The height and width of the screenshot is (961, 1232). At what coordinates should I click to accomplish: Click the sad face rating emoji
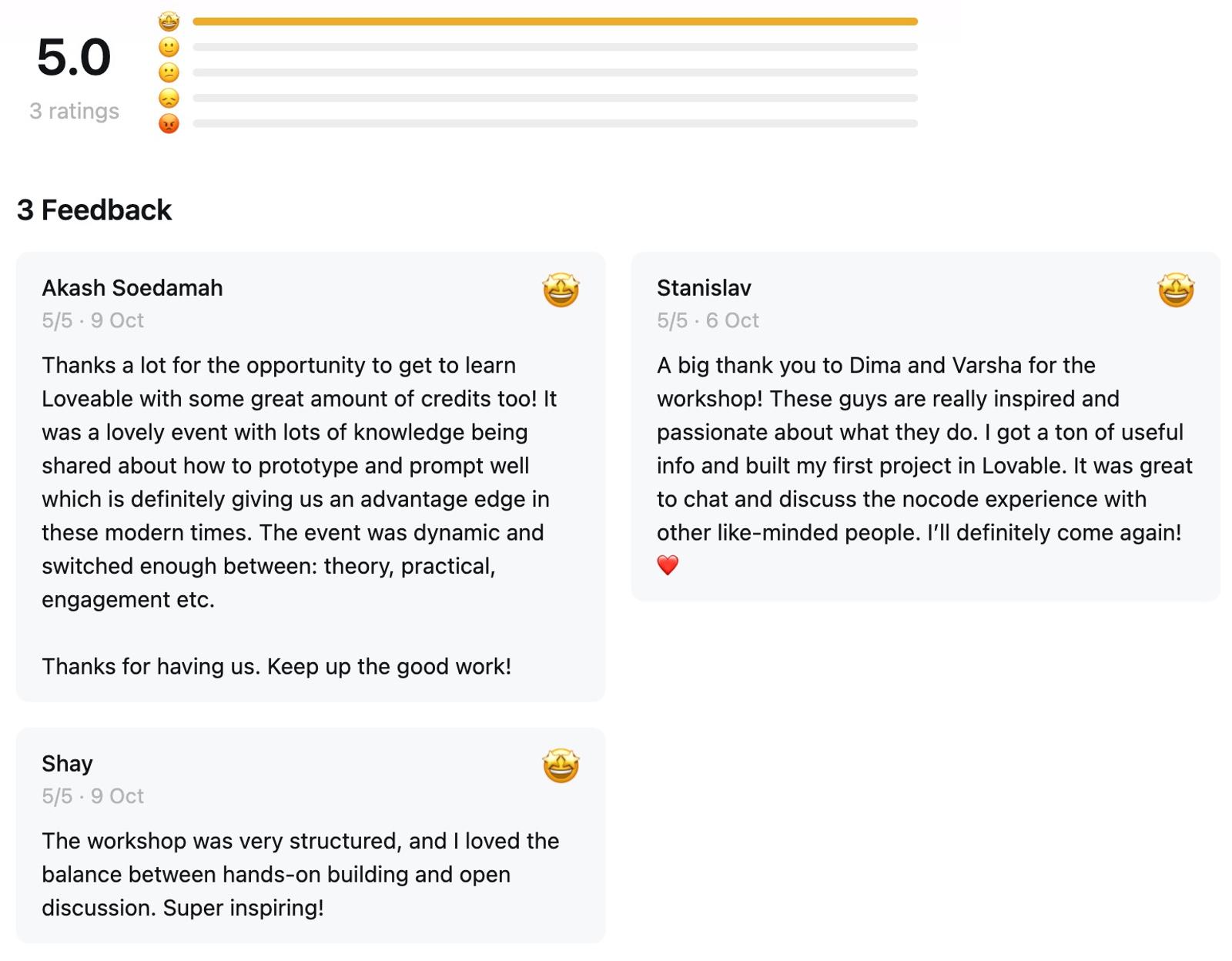point(169,98)
